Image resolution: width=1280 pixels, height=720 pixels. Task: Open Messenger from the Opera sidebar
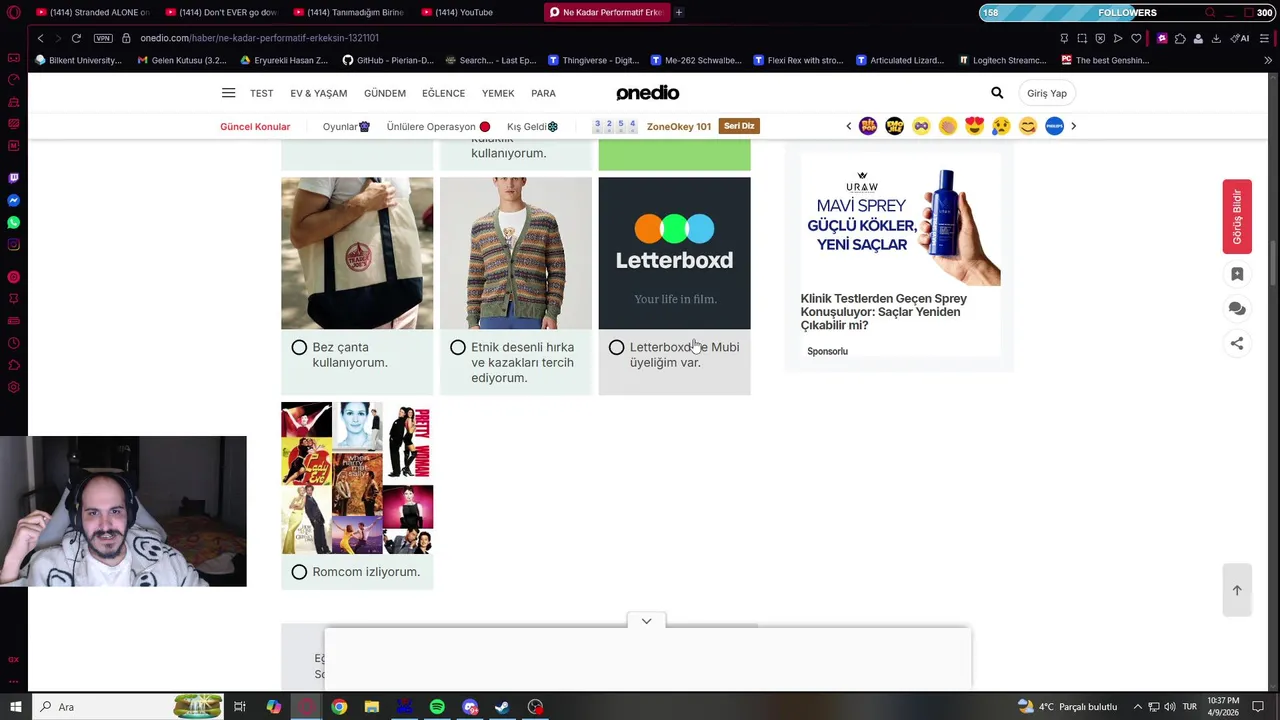click(x=13, y=201)
